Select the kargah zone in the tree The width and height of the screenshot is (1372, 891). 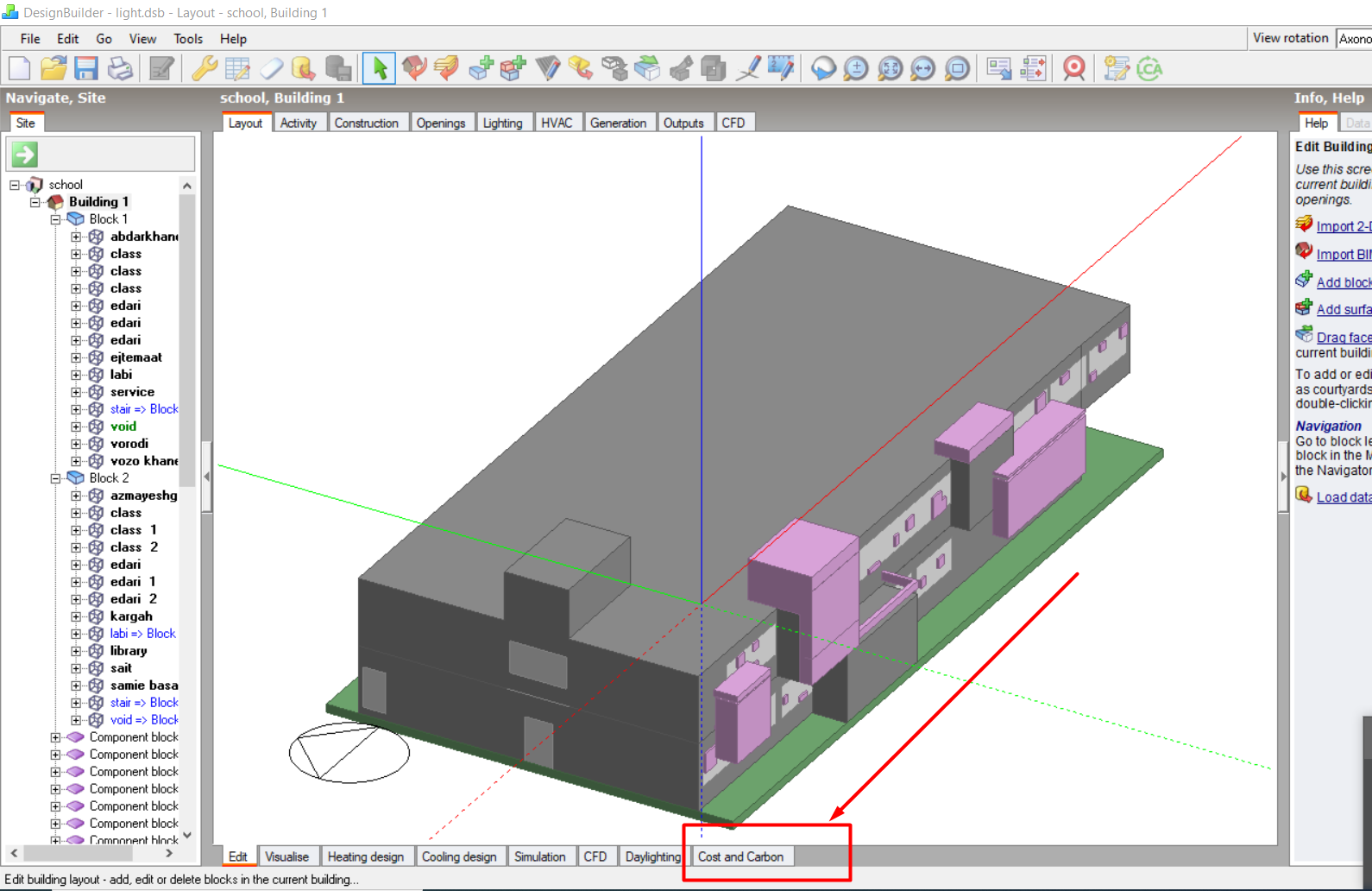pyautogui.click(x=131, y=616)
